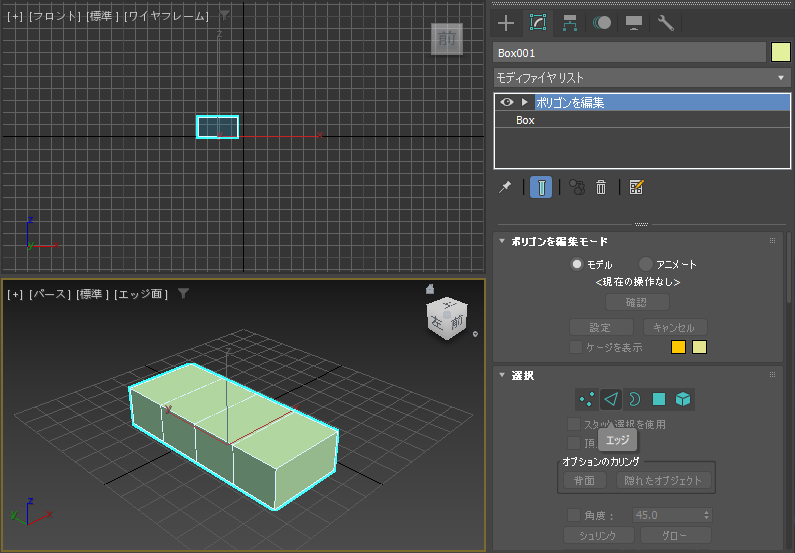Open the Hierarchy panel tab

click(570, 23)
